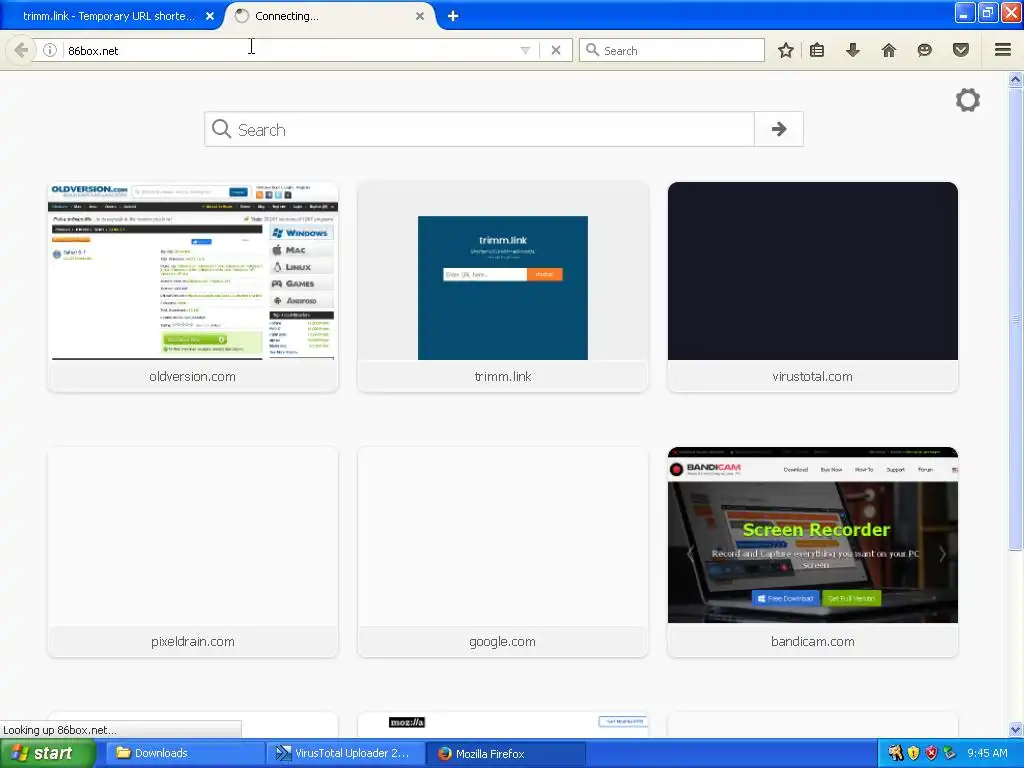The image size is (1024, 768).
Task: Click the toolbar Search box
Action: (x=672, y=50)
